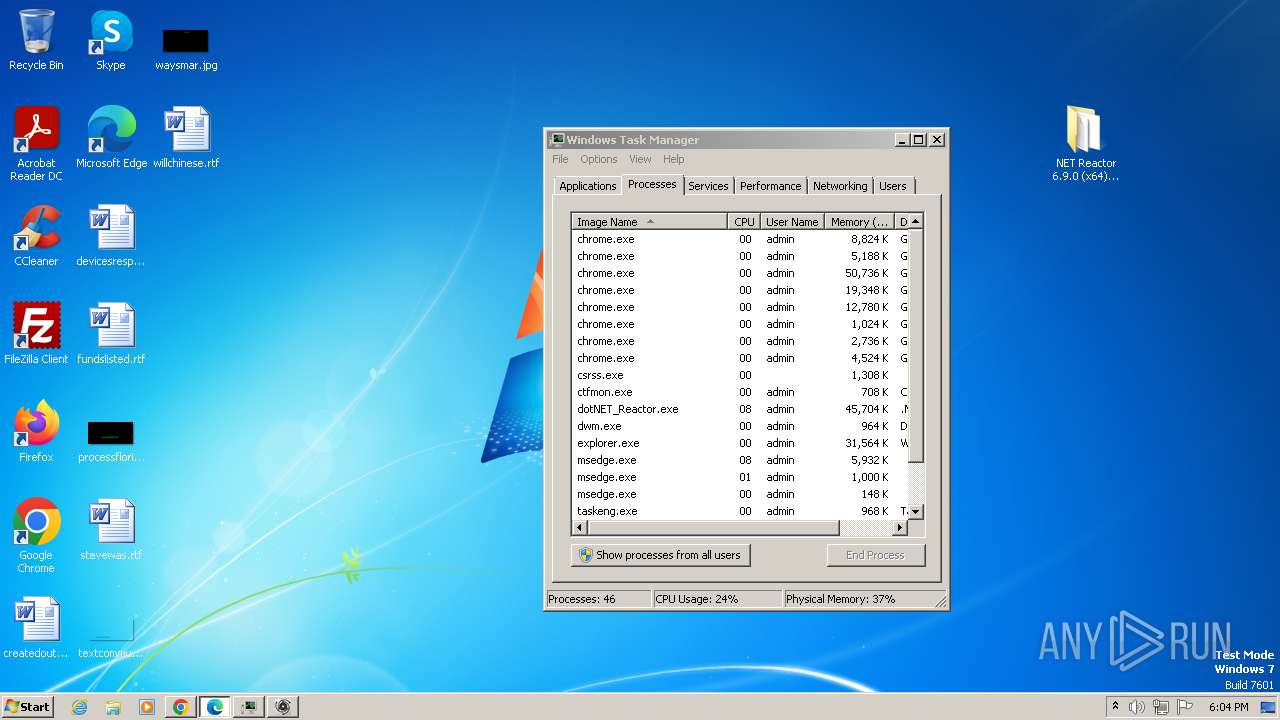Open Acrobat Reader DC shortcut

coord(36,144)
